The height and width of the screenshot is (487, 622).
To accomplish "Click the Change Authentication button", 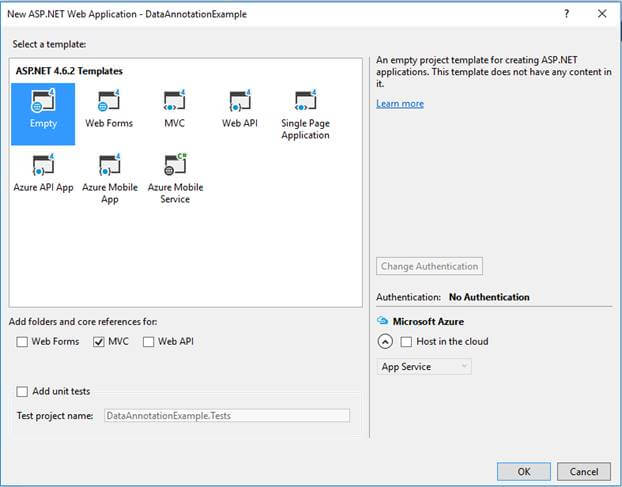I will point(429,266).
